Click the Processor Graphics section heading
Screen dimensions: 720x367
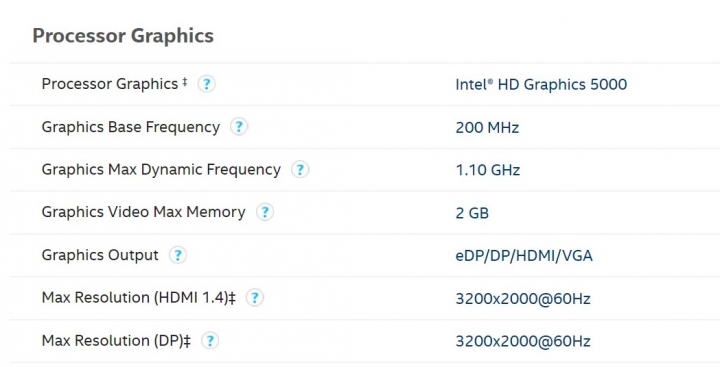click(x=123, y=36)
